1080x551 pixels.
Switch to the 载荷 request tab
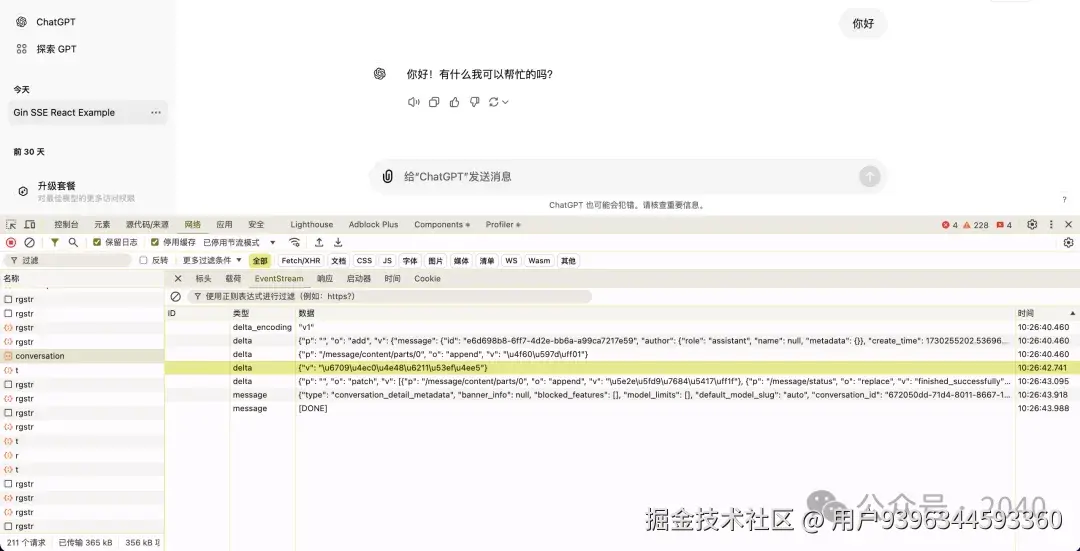coord(233,278)
